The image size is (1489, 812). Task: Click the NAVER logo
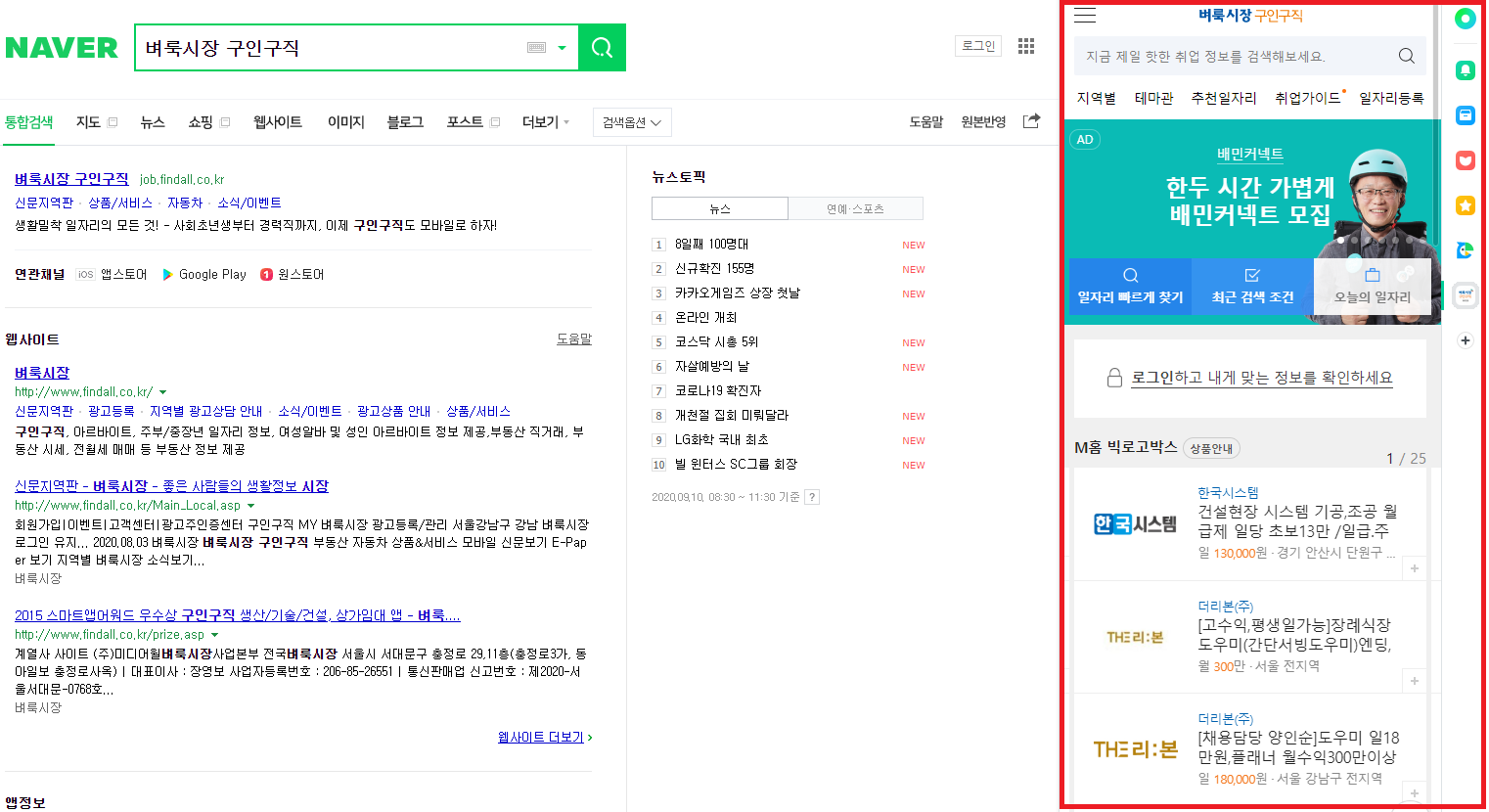pyautogui.click(x=62, y=47)
